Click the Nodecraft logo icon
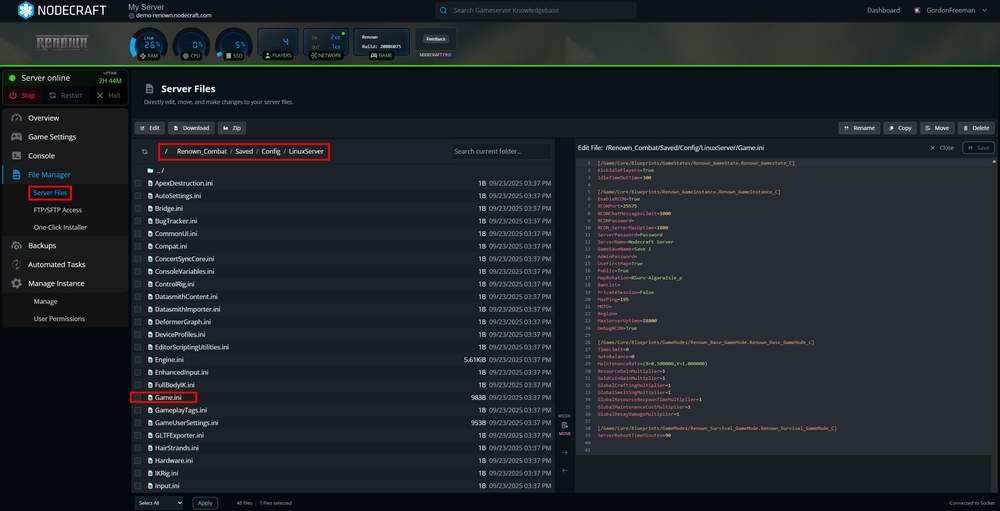The image size is (1000, 511). point(26,10)
